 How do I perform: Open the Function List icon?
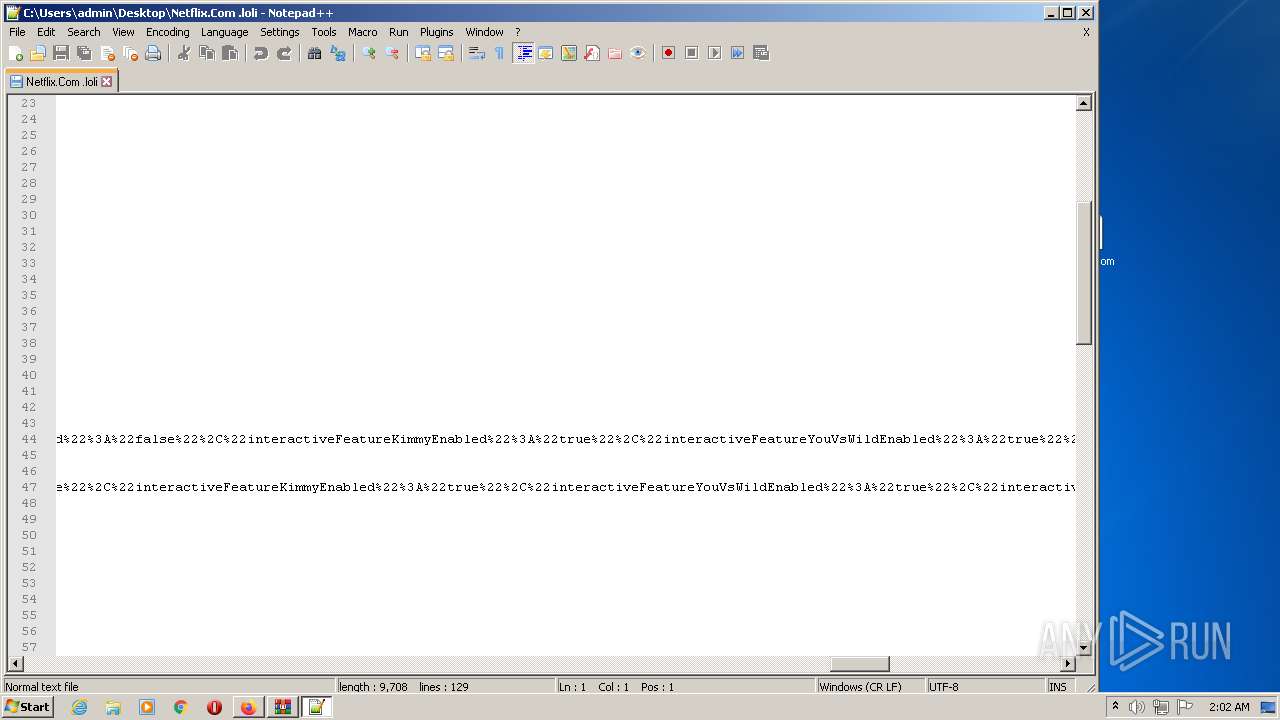tap(592, 53)
